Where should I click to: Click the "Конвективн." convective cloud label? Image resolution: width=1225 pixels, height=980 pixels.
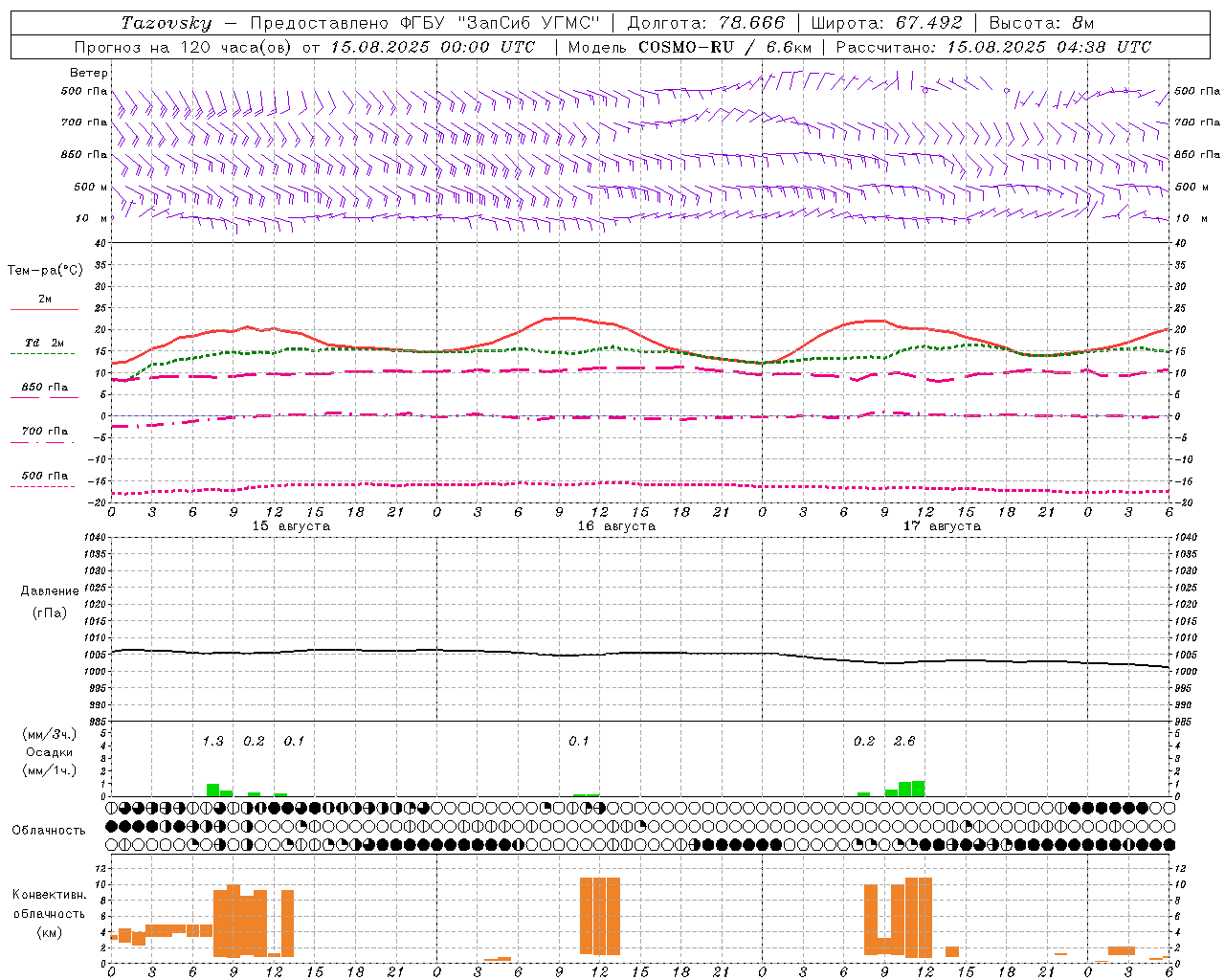coord(49,895)
